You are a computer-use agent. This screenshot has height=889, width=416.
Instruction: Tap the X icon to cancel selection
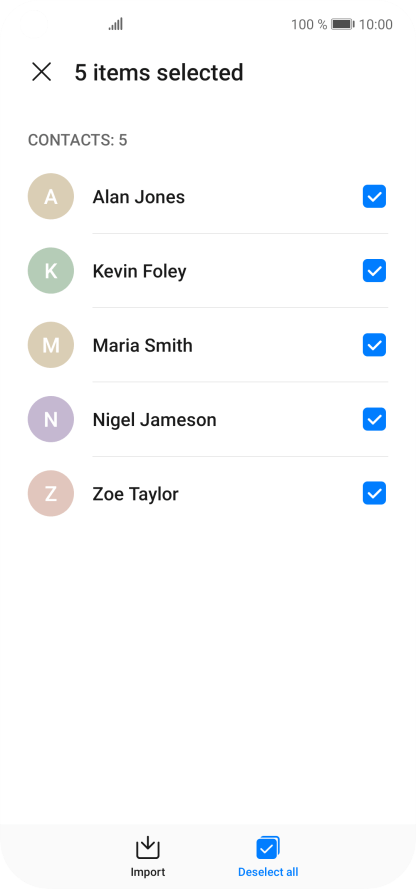tap(41, 72)
